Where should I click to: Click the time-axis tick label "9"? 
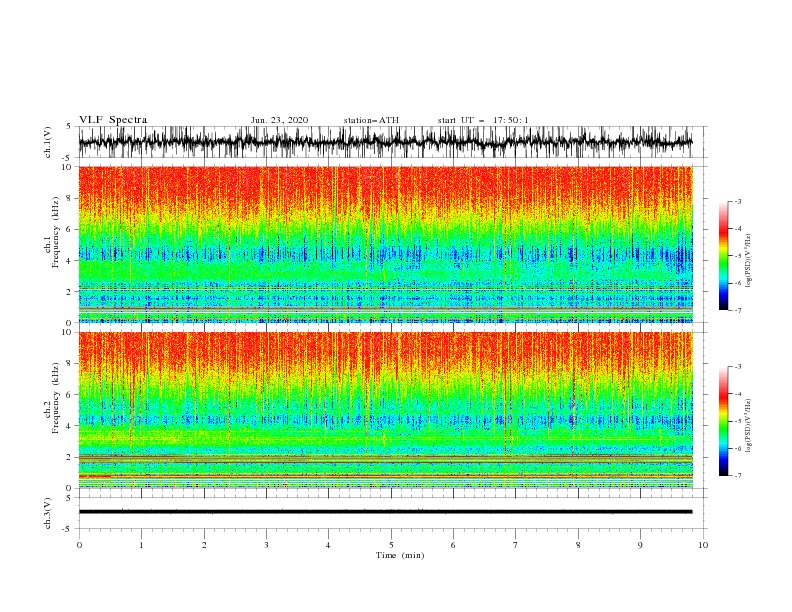point(640,545)
